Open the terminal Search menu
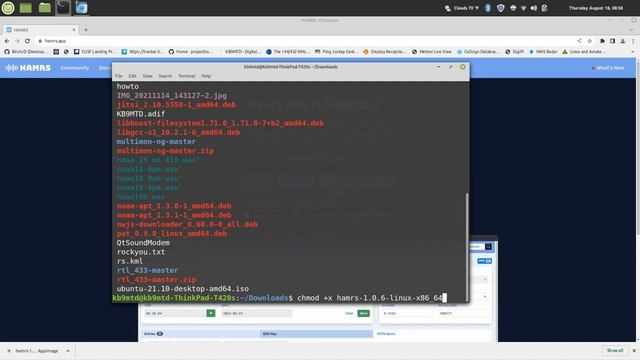640x360 pixels. click(x=165, y=76)
